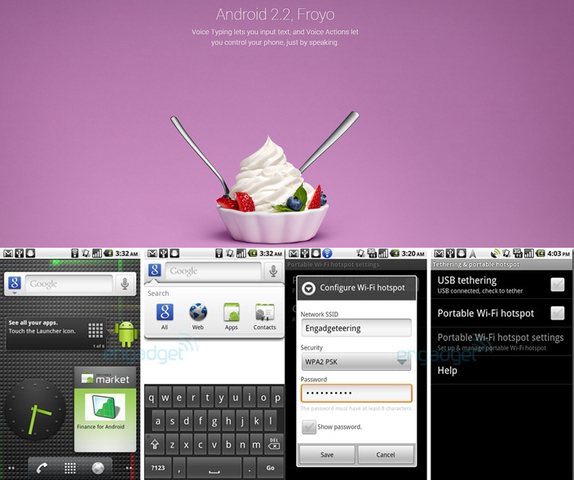
Task: Focus the Network SSID field 'Engadgeteering'
Action: point(356,328)
